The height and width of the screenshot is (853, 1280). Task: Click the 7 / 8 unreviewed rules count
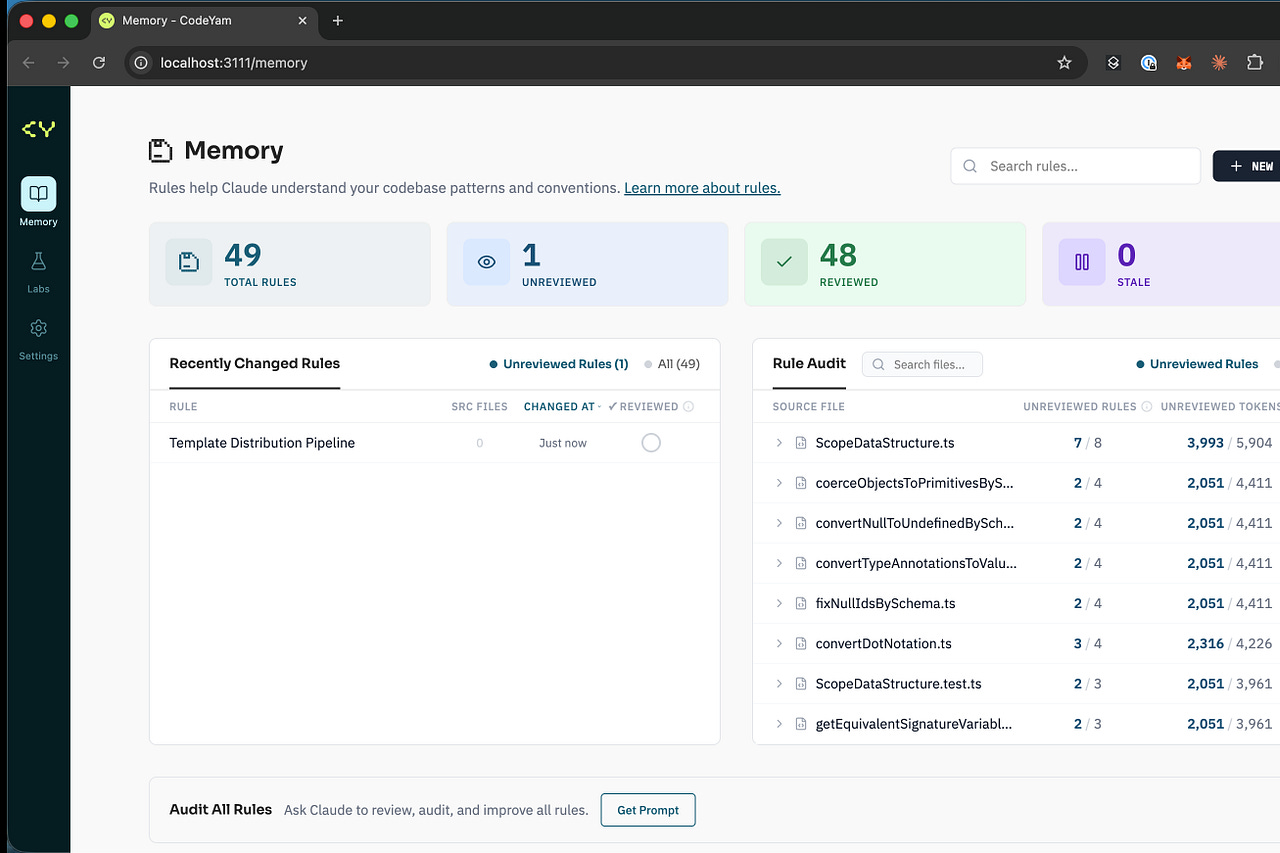click(1088, 443)
